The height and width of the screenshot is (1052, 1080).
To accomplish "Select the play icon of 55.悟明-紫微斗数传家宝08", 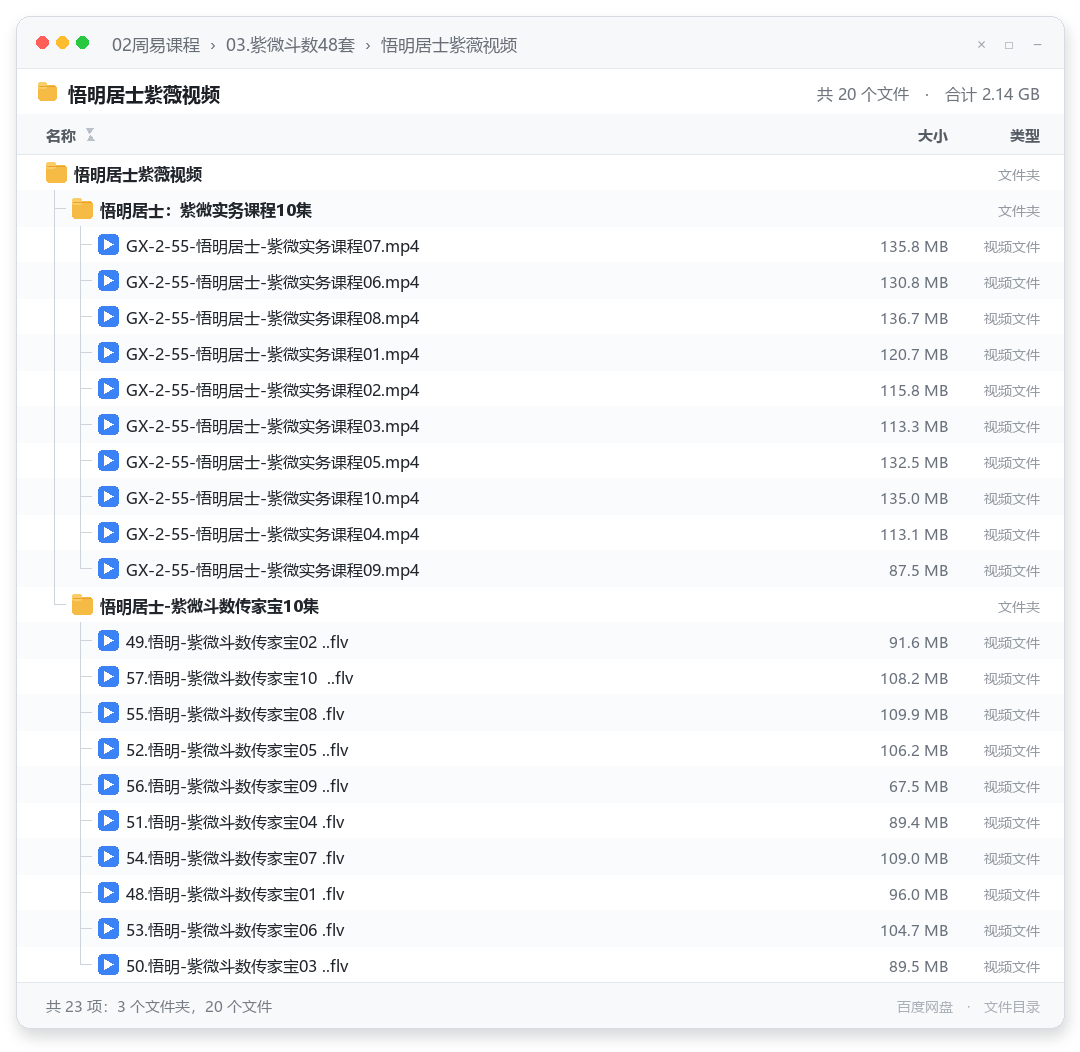I will point(108,713).
